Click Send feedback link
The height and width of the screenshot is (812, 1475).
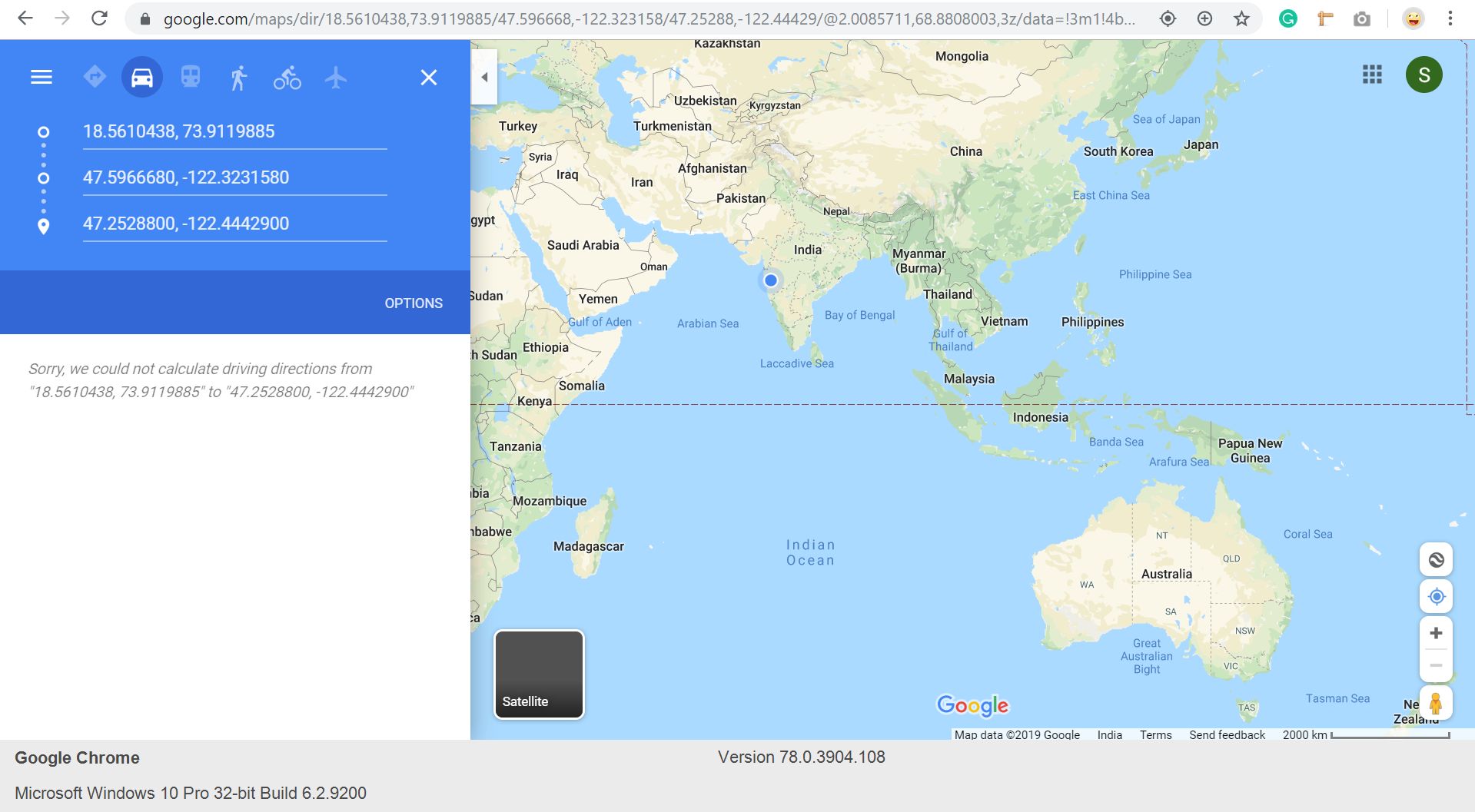tap(1227, 735)
